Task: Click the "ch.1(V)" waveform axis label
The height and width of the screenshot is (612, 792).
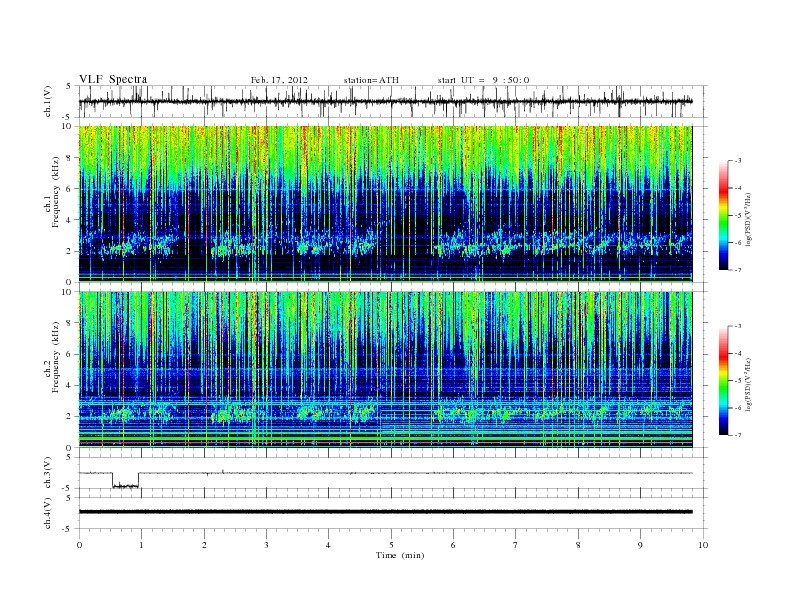Action: 48,101
